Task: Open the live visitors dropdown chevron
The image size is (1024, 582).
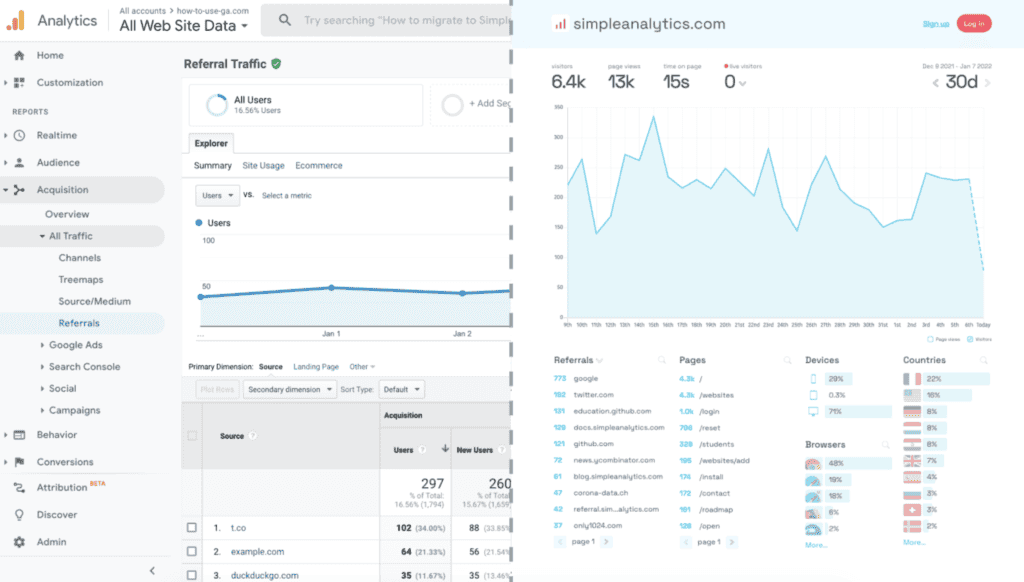Action: pos(743,84)
